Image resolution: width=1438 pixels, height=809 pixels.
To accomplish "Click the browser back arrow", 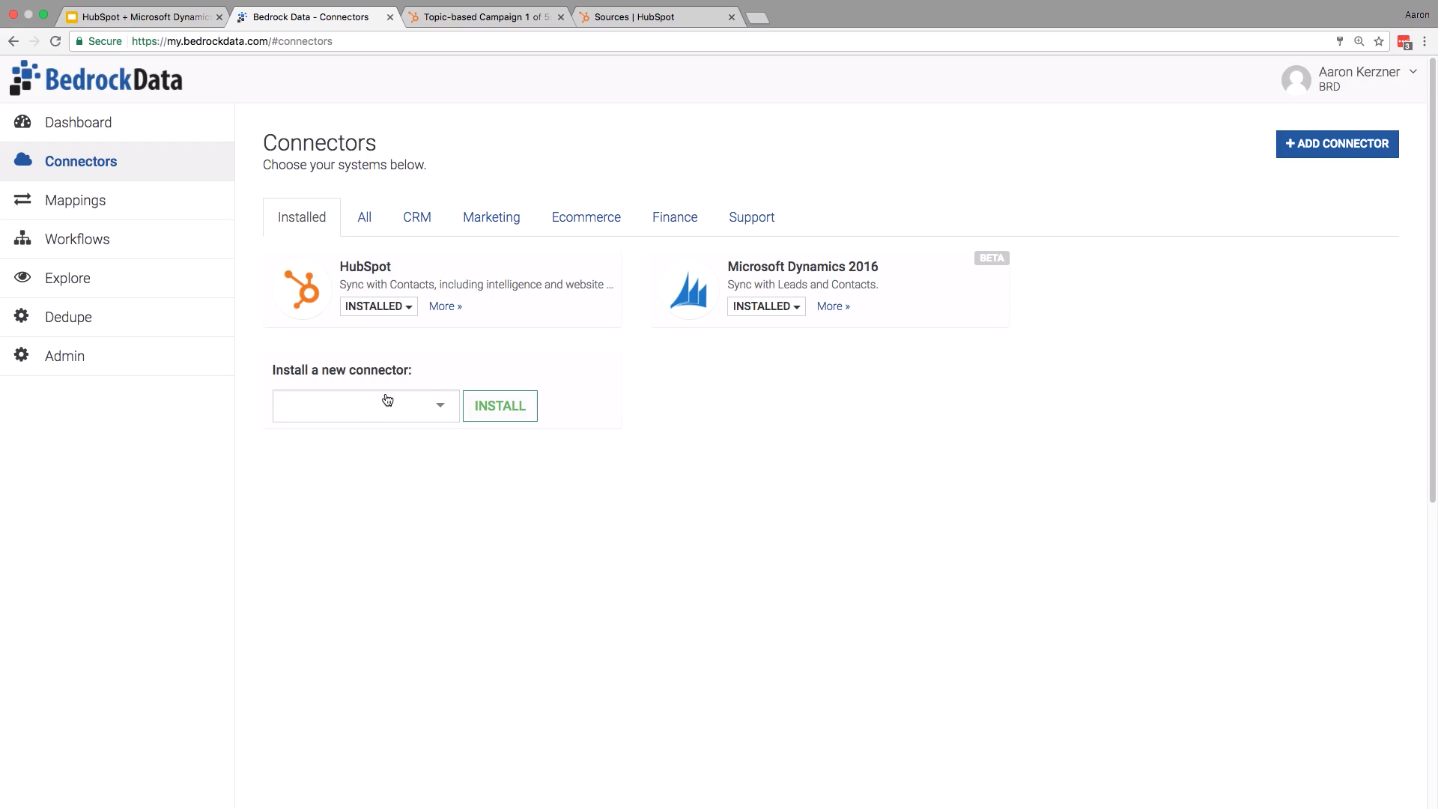I will [13, 41].
